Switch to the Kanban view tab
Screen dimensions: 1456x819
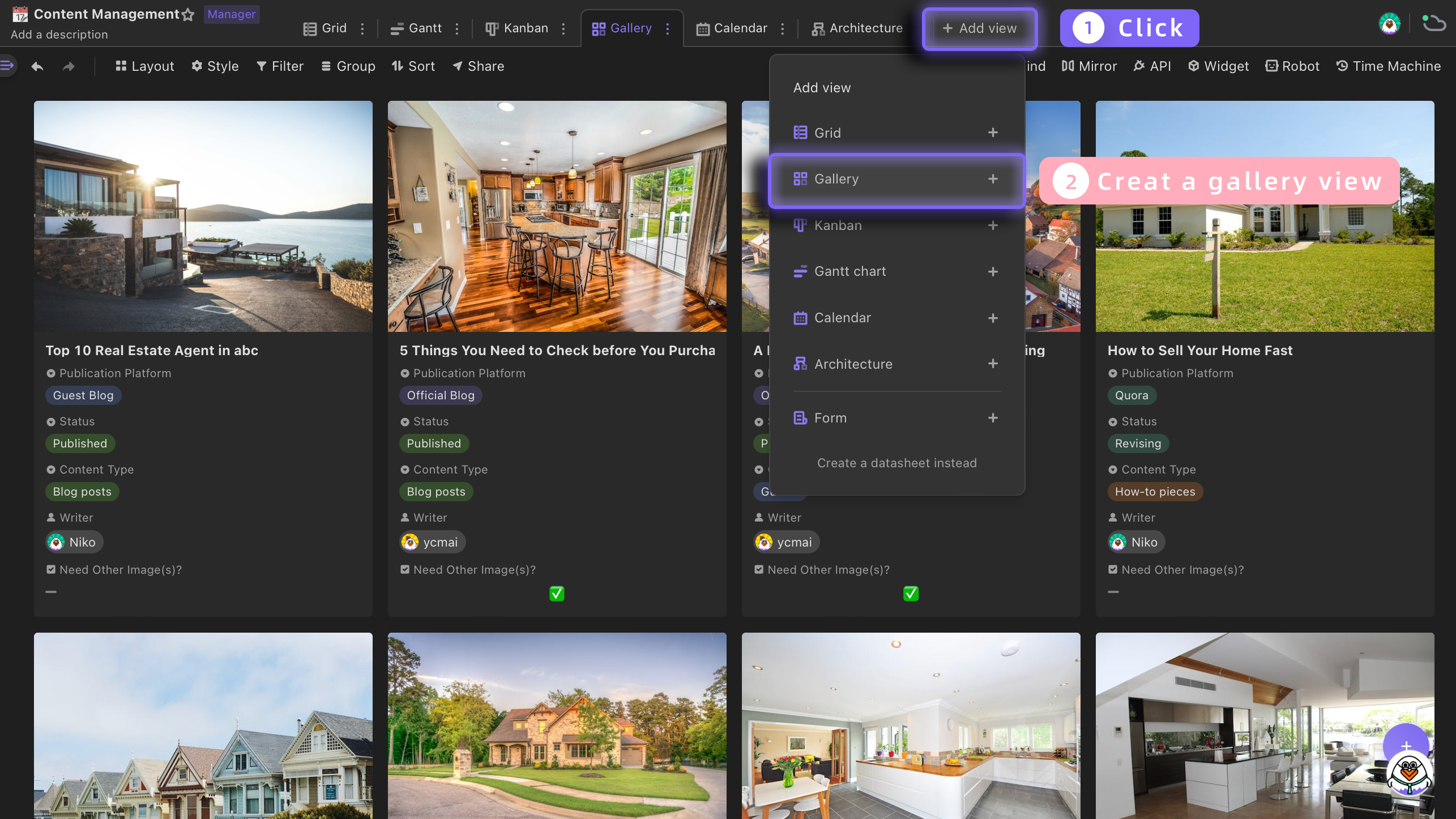[517, 28]
